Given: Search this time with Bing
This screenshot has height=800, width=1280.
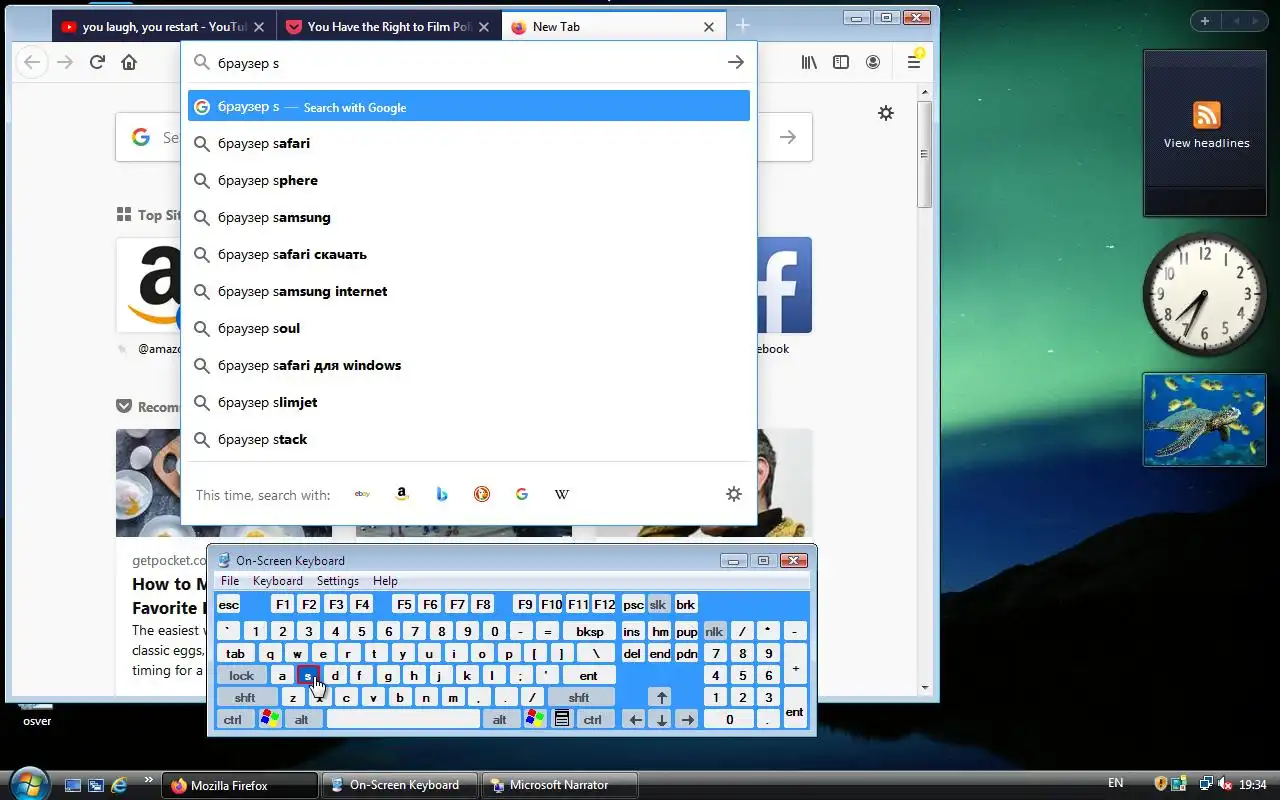Looking at the screenshot, I should 442,494.
